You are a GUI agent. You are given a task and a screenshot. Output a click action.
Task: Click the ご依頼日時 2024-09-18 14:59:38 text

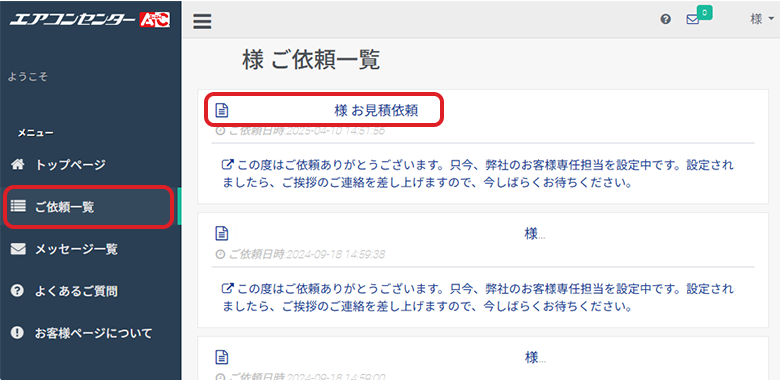pyautogui.click(x=306, y=255)
